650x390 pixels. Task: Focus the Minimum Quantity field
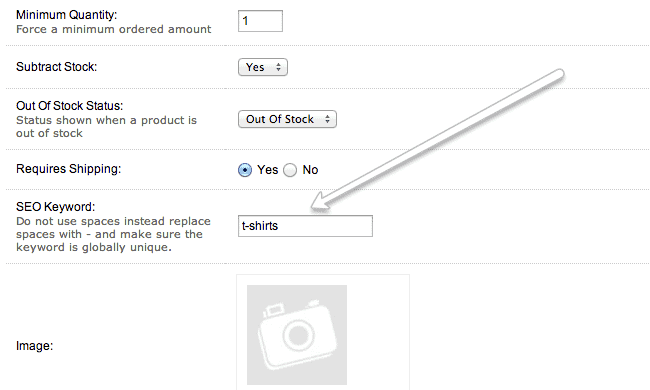260,21
